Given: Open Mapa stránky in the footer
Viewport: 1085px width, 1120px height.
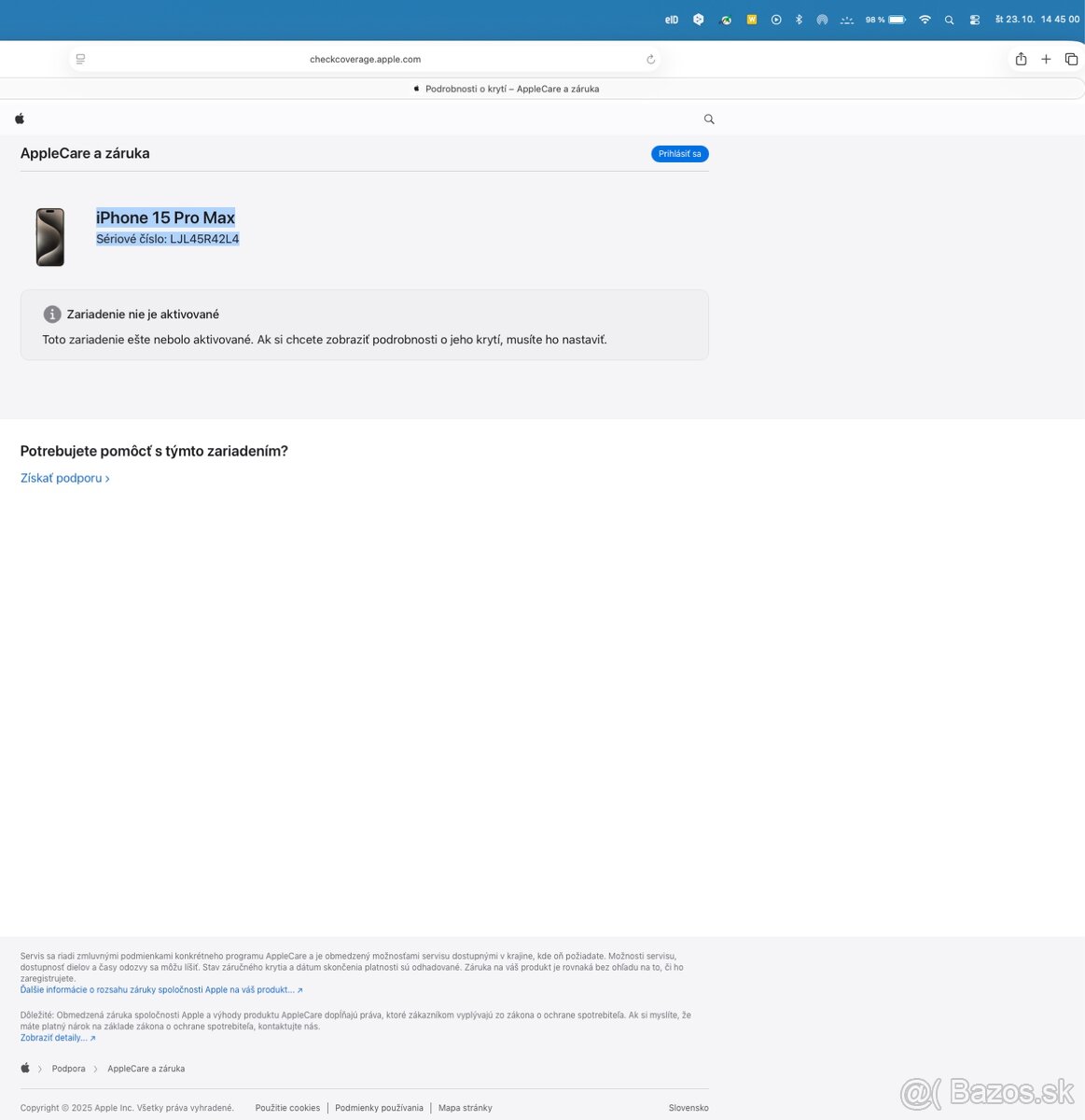Looking at the screenshot, I should tap(465, 1108).
